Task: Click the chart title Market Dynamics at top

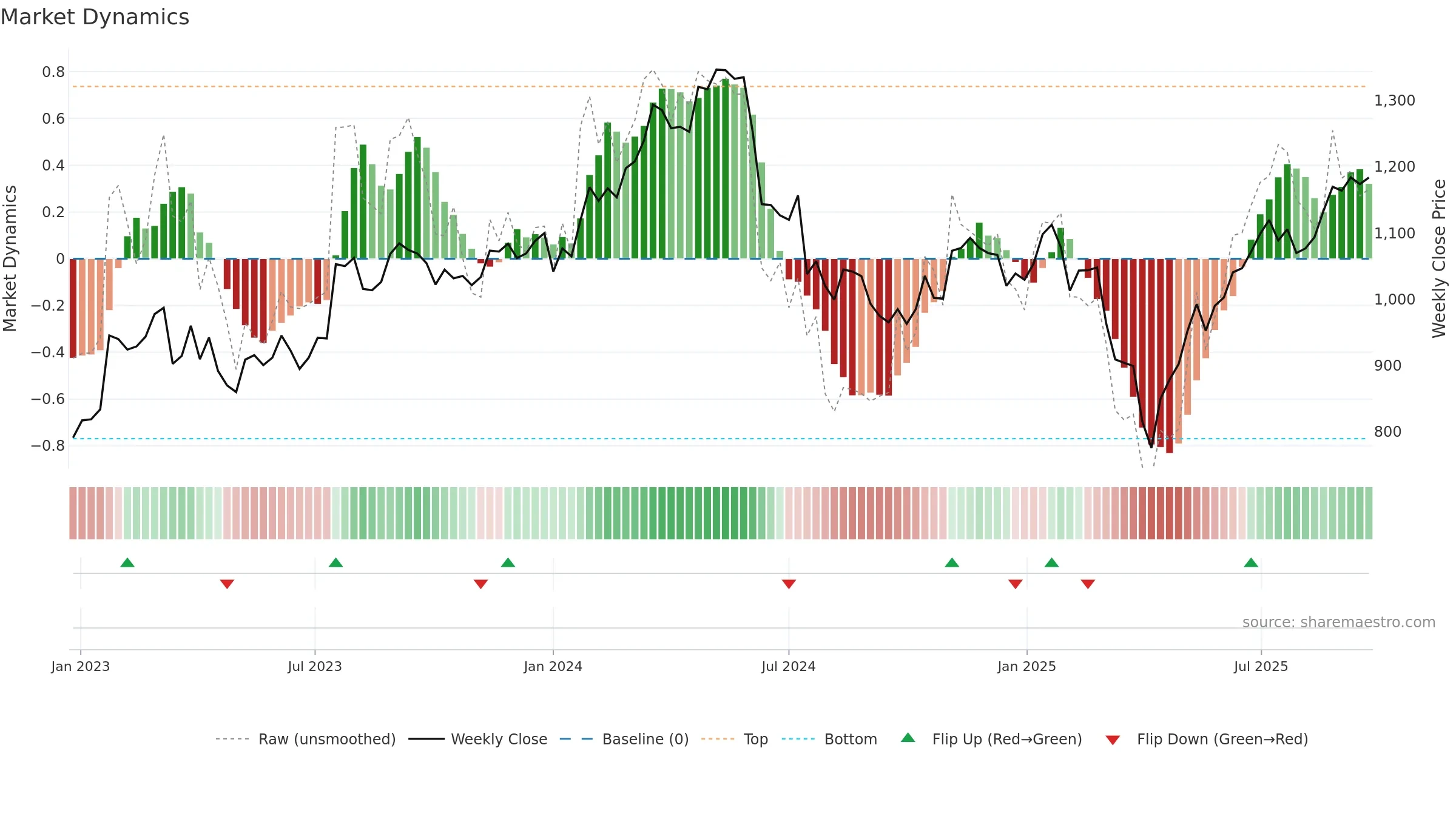Action: coord(95,17)
